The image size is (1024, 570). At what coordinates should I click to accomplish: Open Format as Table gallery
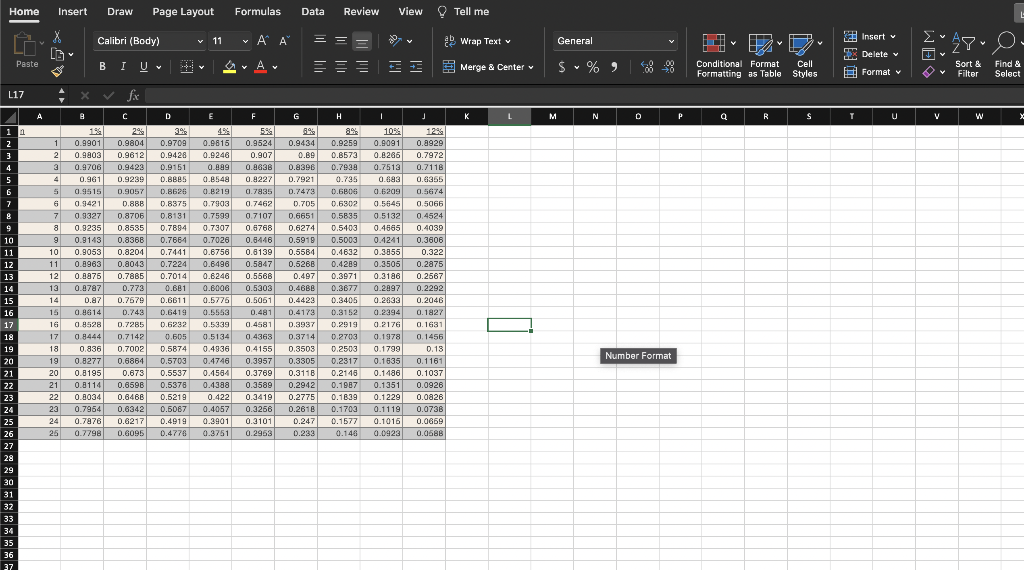(765, 55)
